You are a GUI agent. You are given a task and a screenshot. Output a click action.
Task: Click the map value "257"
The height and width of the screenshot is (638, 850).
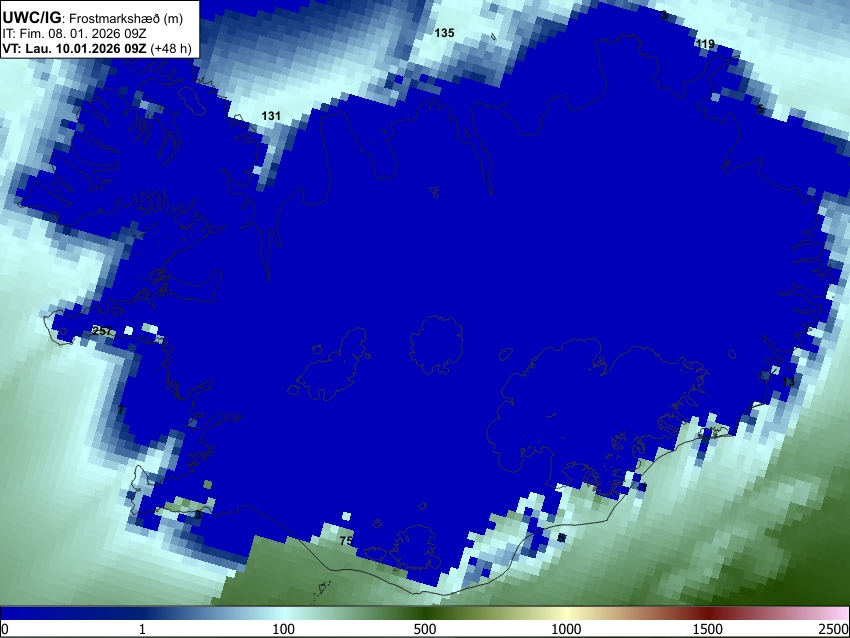102,331
